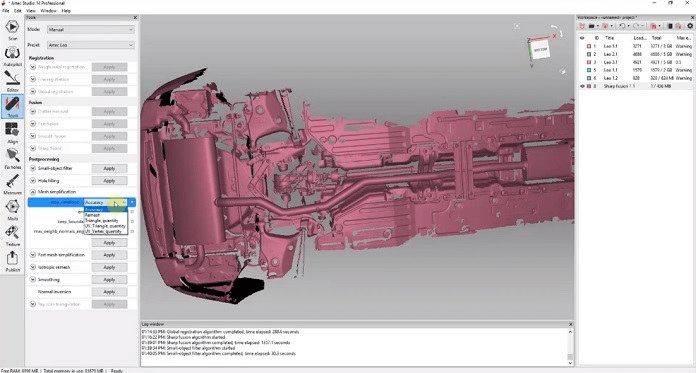Open the File menu
The image size is (696, 373).
[6, 11]
